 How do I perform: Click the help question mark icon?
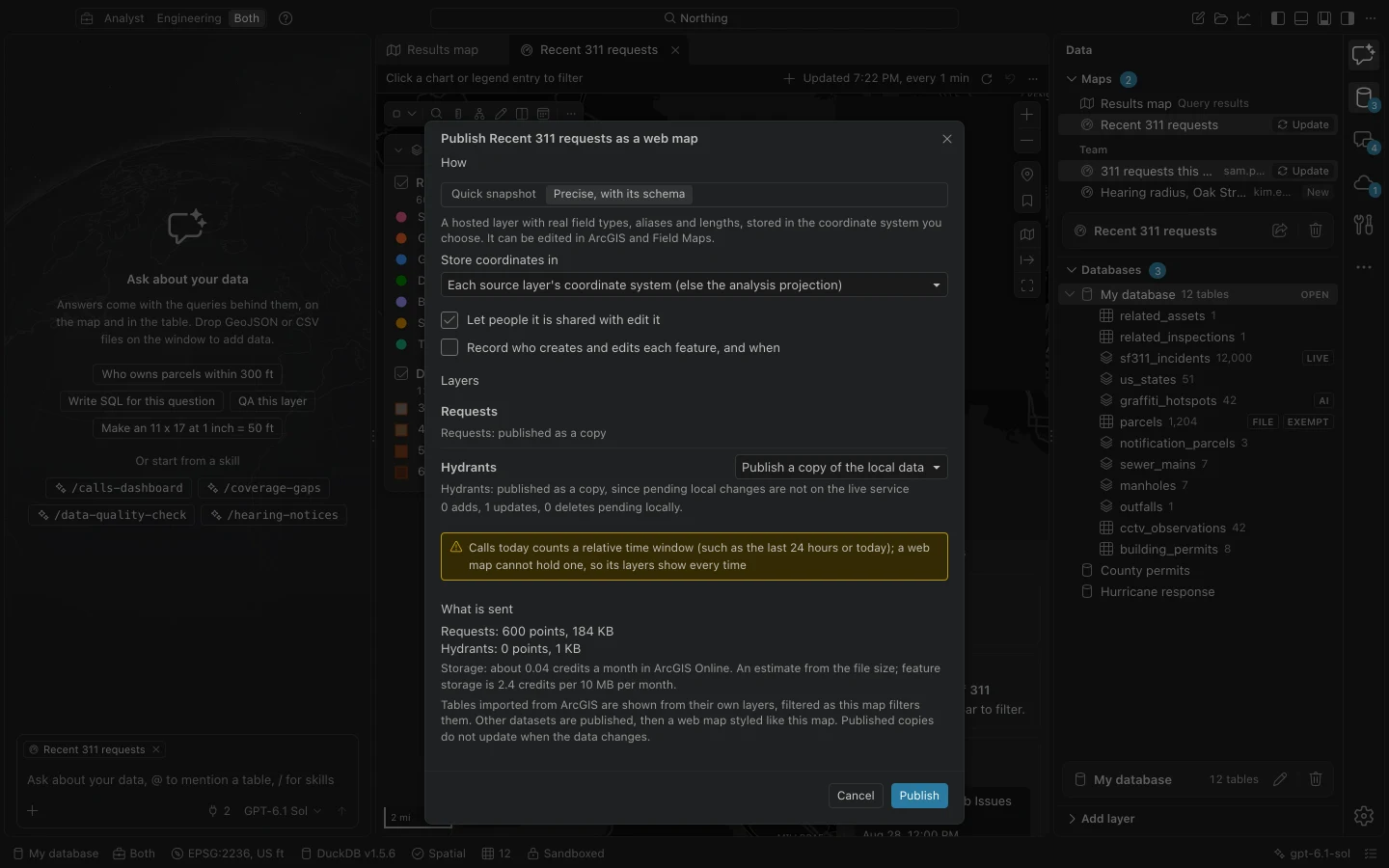tap(286, 18)
